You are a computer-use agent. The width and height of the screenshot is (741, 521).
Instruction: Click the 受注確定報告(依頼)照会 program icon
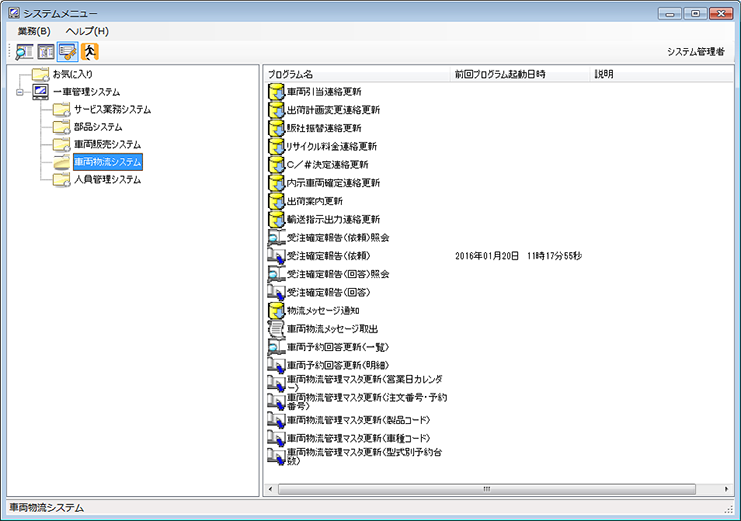click(277, 238)
